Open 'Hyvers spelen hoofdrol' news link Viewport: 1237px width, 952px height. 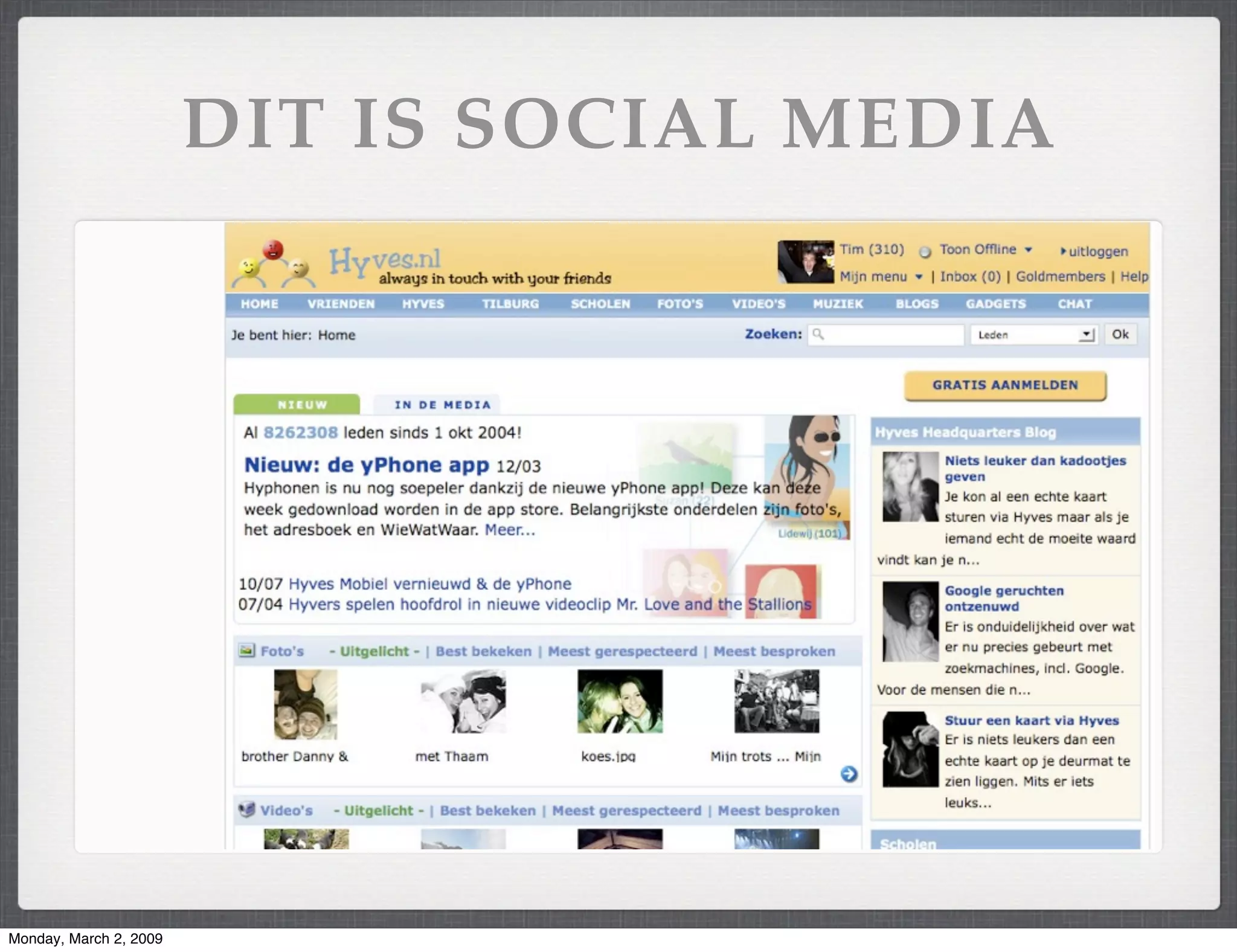[550, 604]
